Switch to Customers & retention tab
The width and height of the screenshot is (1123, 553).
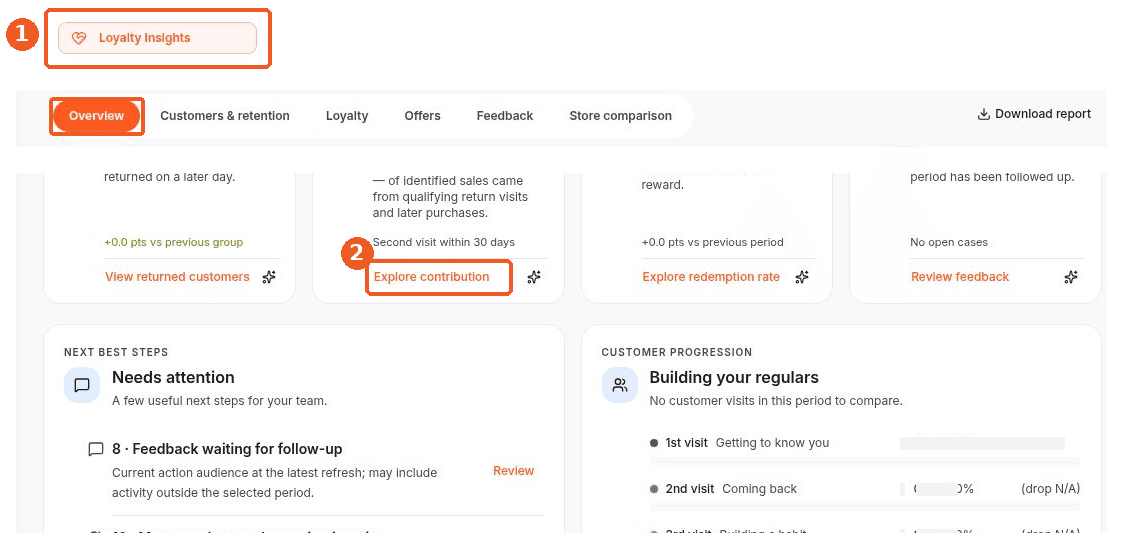(x=225, y=115)
